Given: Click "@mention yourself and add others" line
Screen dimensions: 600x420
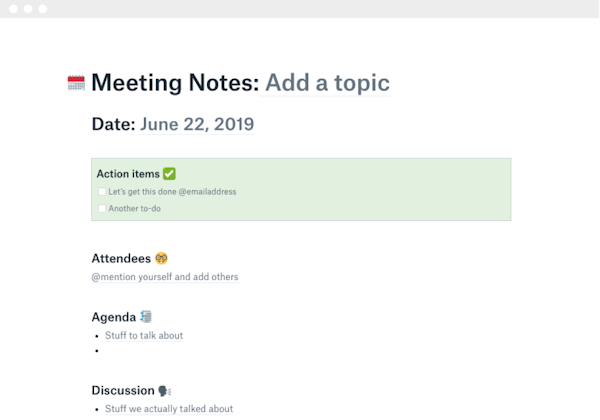Looking at the screenshot, I should point(165,277).
